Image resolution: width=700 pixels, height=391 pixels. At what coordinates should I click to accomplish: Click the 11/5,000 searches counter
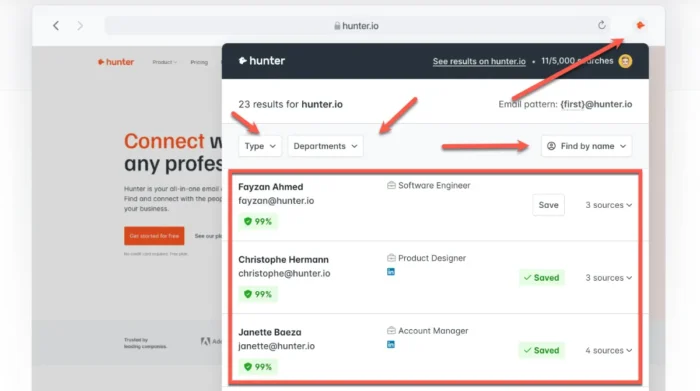[x=577, y=61]
